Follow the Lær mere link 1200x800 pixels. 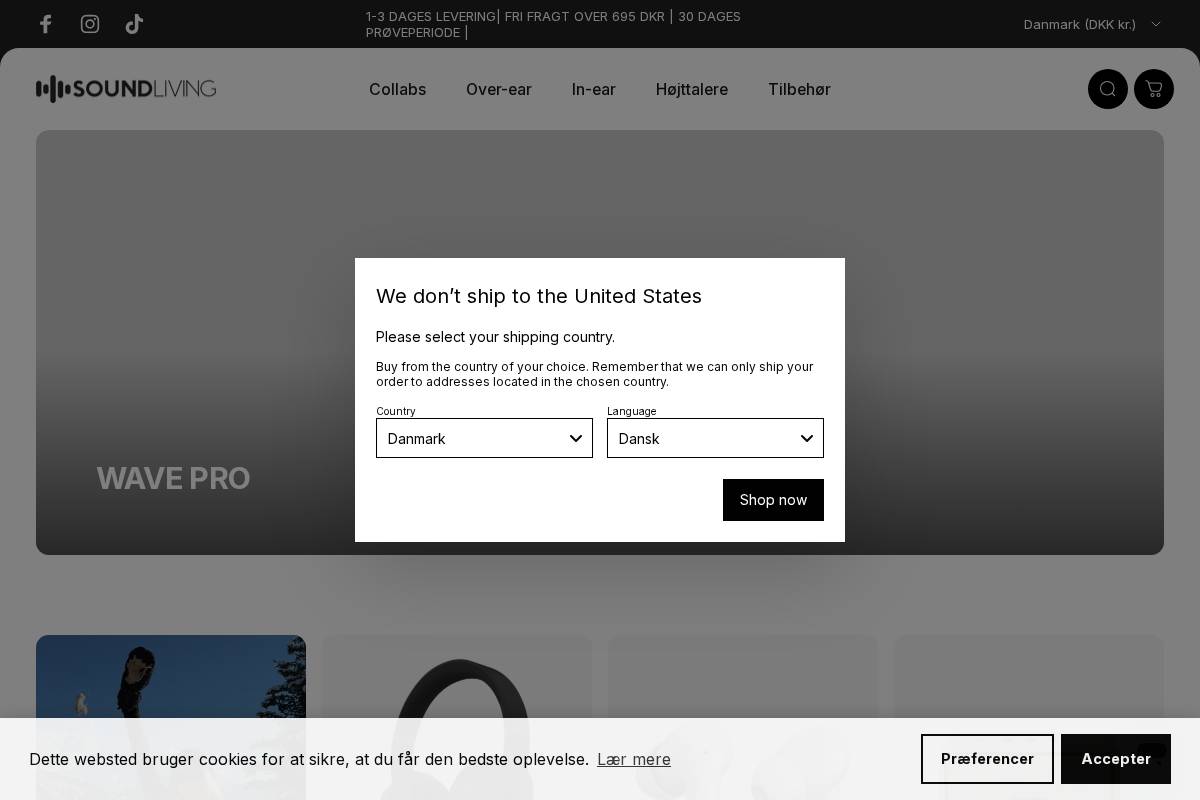click(x=633, y=759)
